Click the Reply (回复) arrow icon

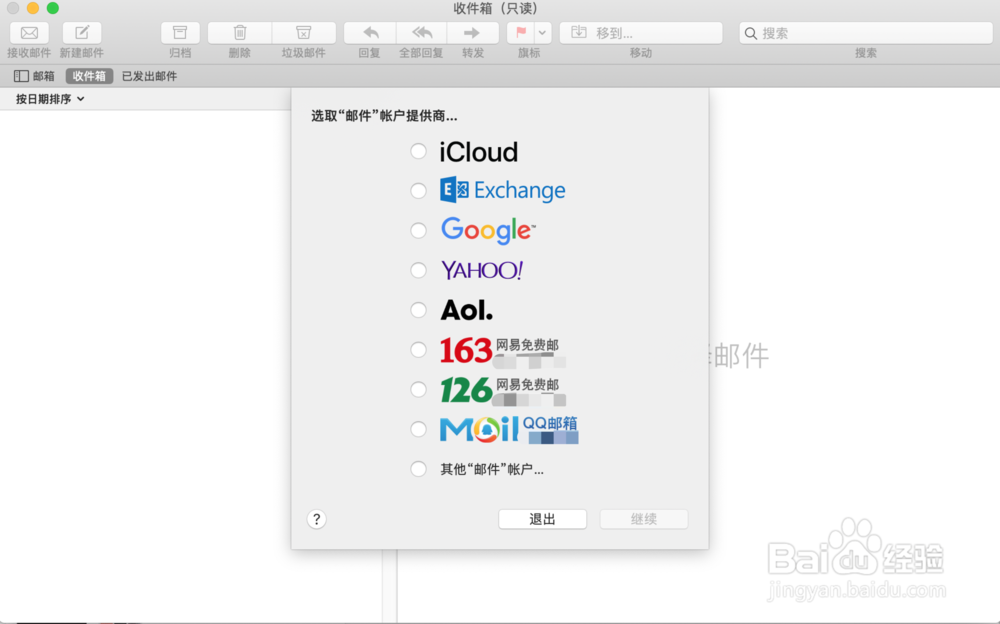[370, 33]
